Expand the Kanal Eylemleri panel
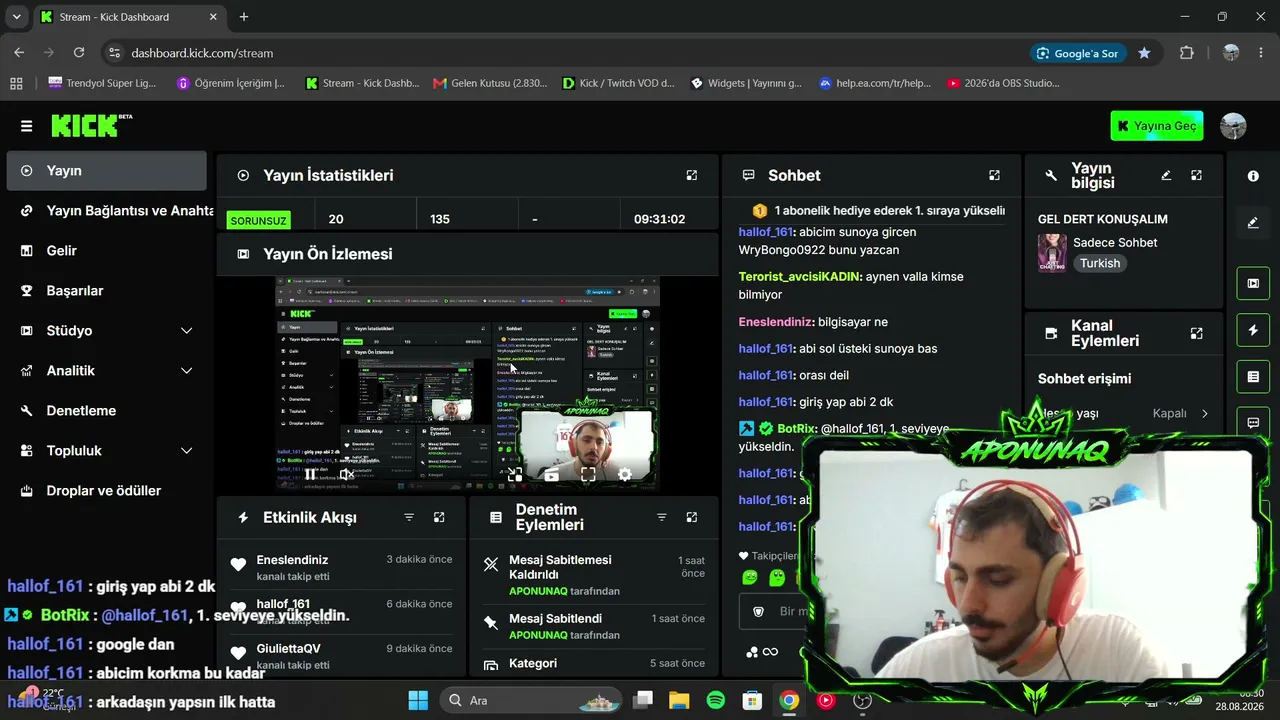 point(1196,333)
